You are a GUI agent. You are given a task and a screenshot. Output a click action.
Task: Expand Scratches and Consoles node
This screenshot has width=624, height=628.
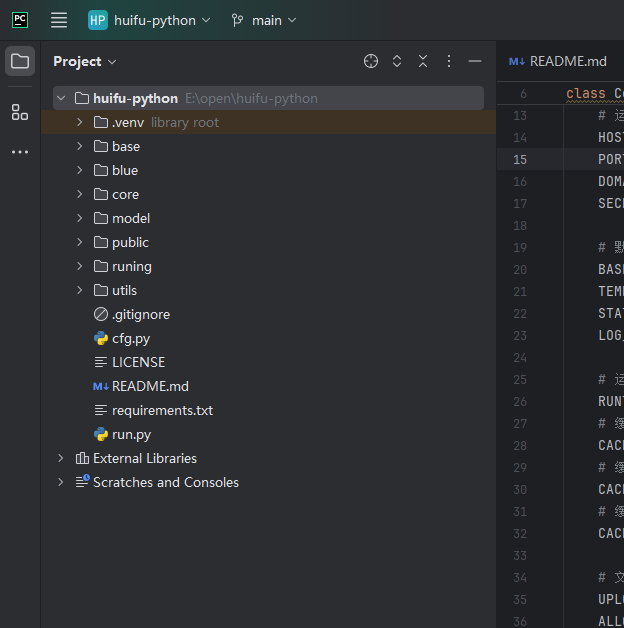coord(61,482)
